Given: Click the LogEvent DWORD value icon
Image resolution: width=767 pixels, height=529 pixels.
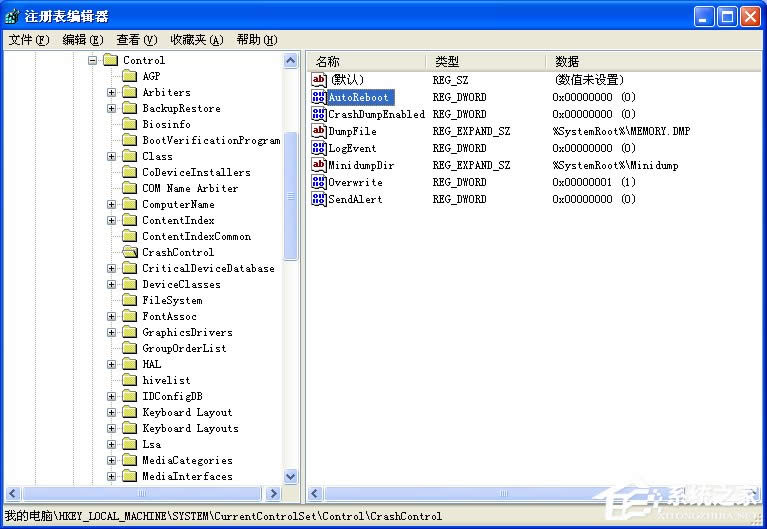Looking at the screenshot, I should [x=319, y=148].
